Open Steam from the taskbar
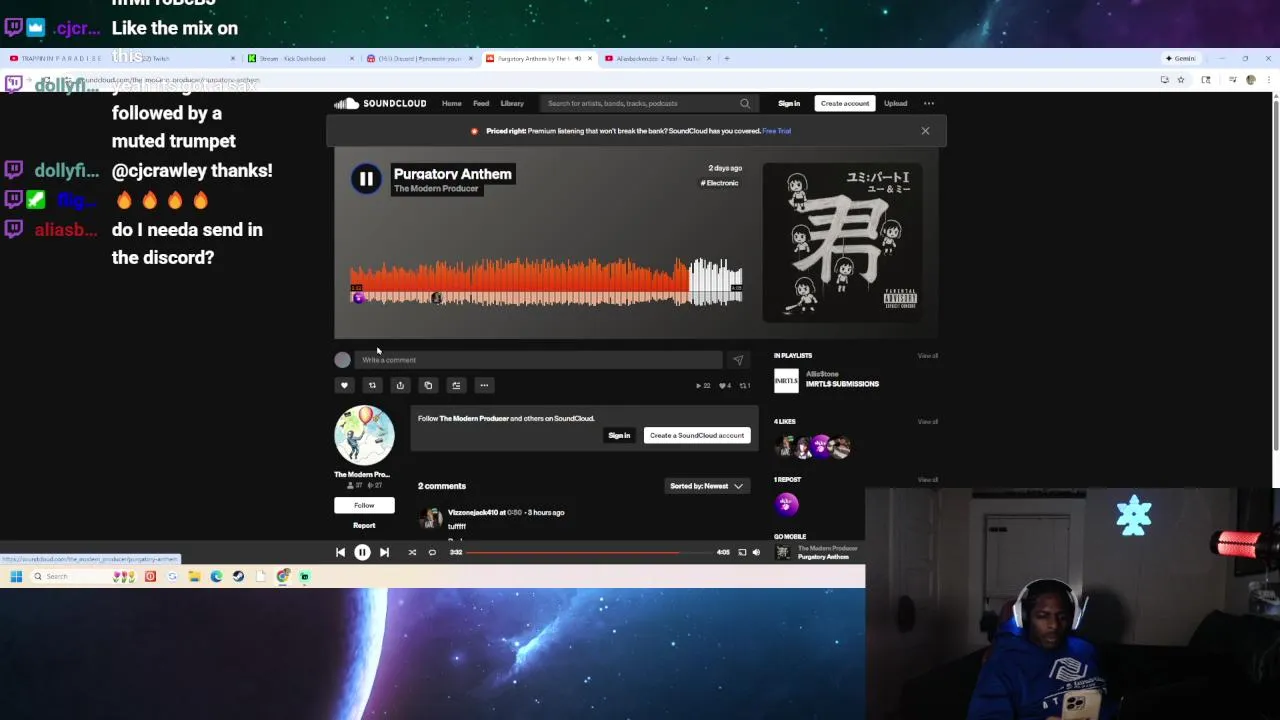Screen dimensions: 1280x720 (x=238, y=576)
